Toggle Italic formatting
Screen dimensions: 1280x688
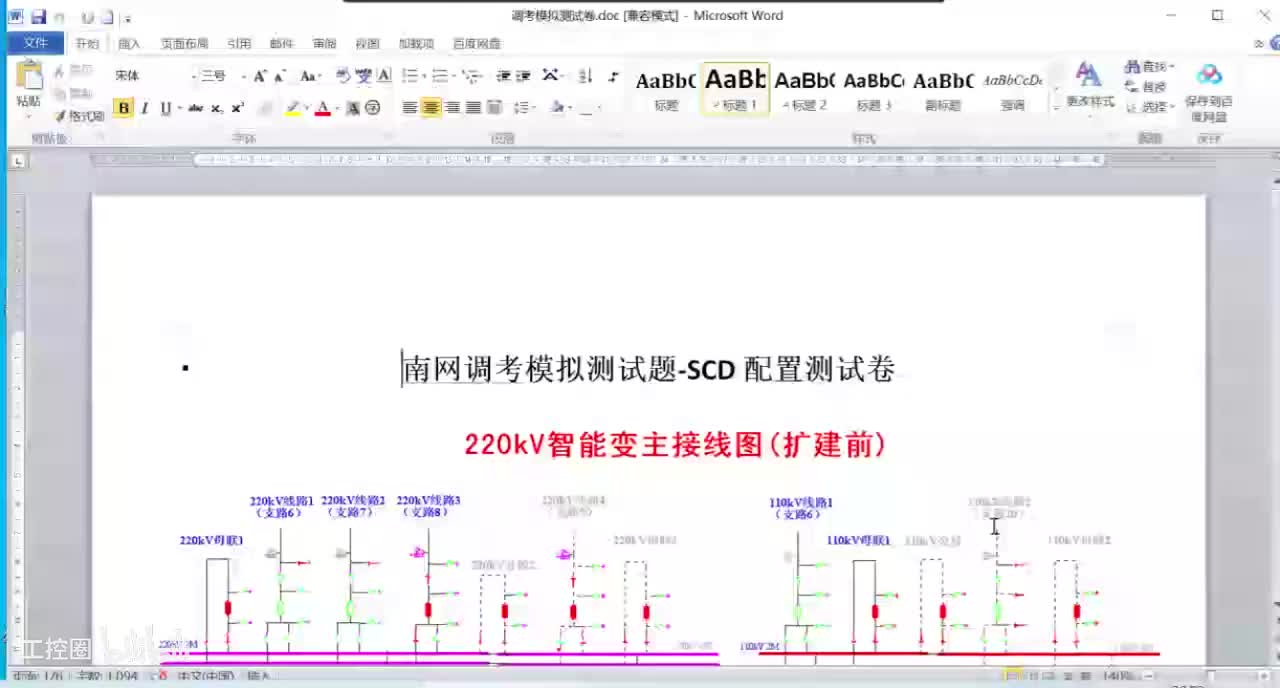tap(145, 108)
